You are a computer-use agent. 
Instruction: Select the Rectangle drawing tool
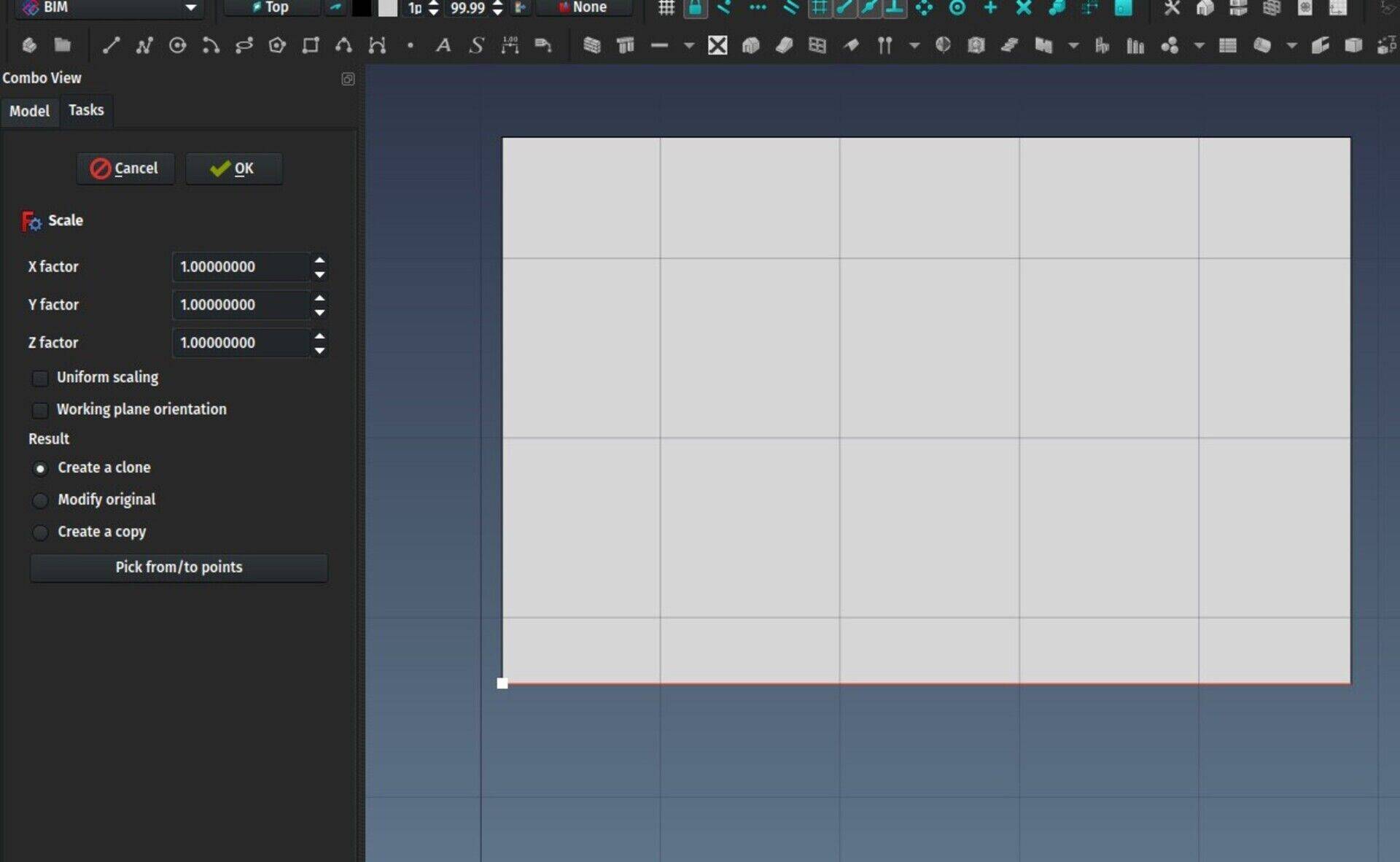point(311,45)
